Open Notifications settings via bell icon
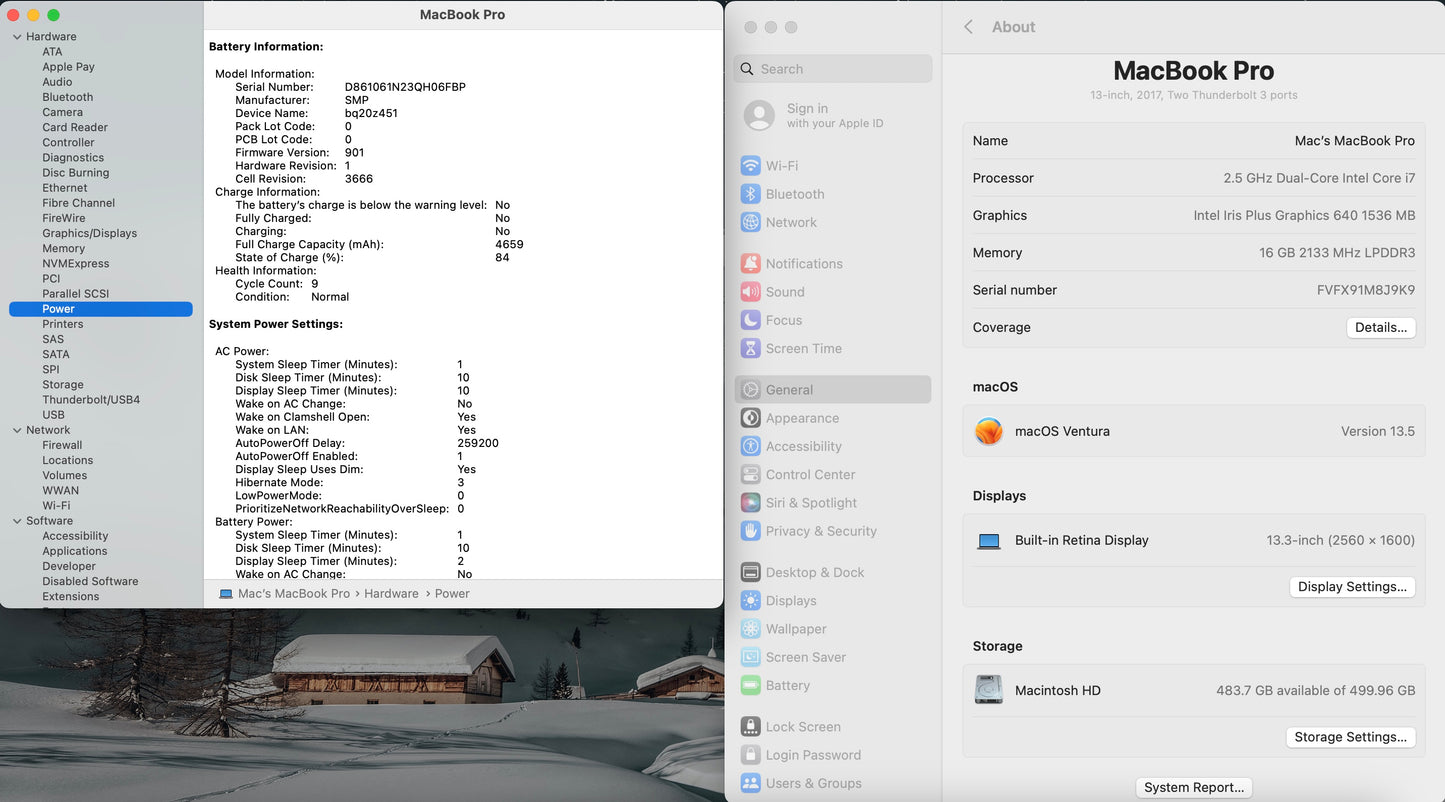 (750, 264)
